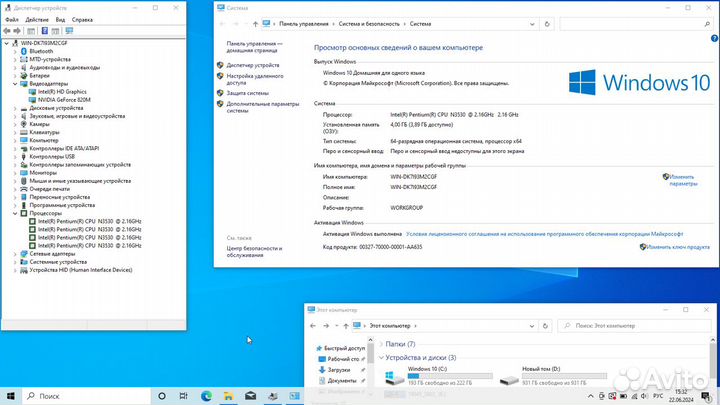The image size is (720, 405).
Task: Click Панель управления breadcrumb in System window
Action: pyautogui.click(x=304, y=24)
